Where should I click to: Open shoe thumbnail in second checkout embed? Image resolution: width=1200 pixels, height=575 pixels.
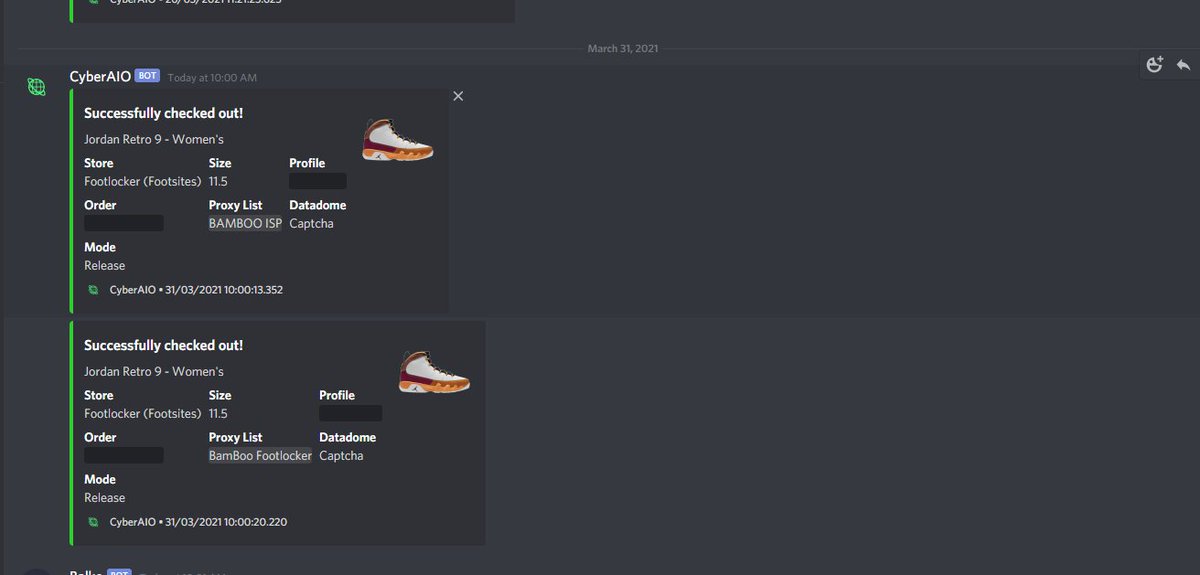pos(434,371)
